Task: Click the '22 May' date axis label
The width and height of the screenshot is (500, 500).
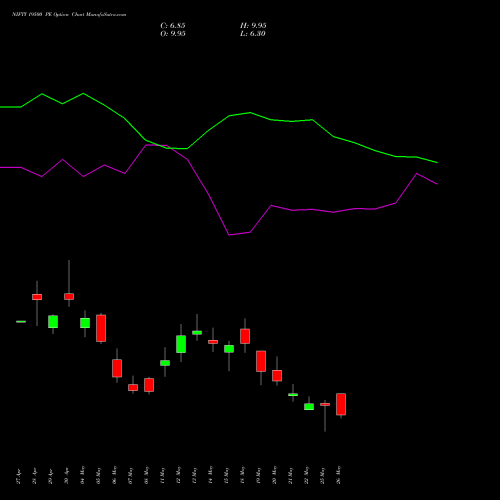Action: click(307, 475)
